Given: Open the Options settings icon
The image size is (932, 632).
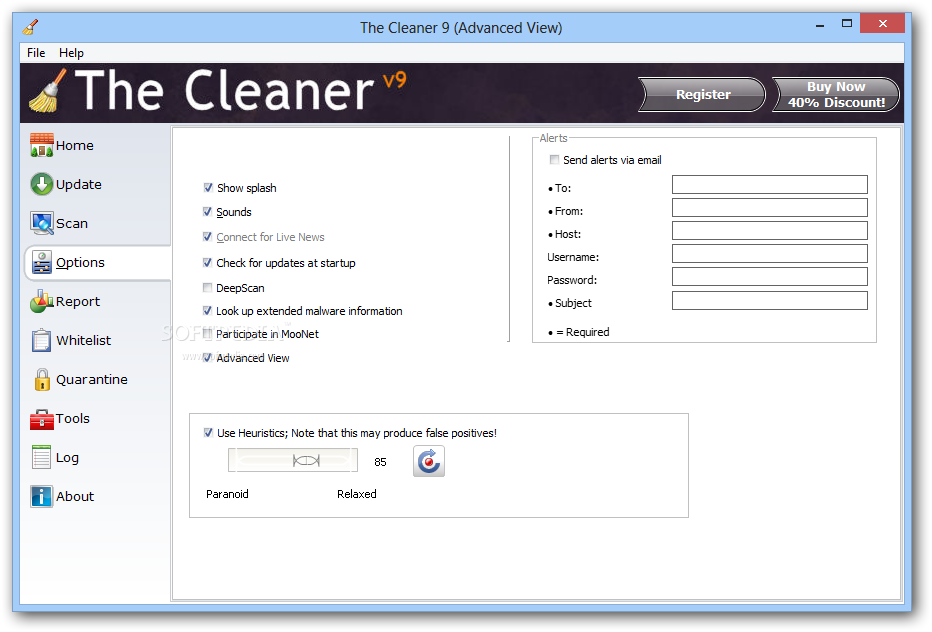Looking at the screenshot, I should [42, 262].
